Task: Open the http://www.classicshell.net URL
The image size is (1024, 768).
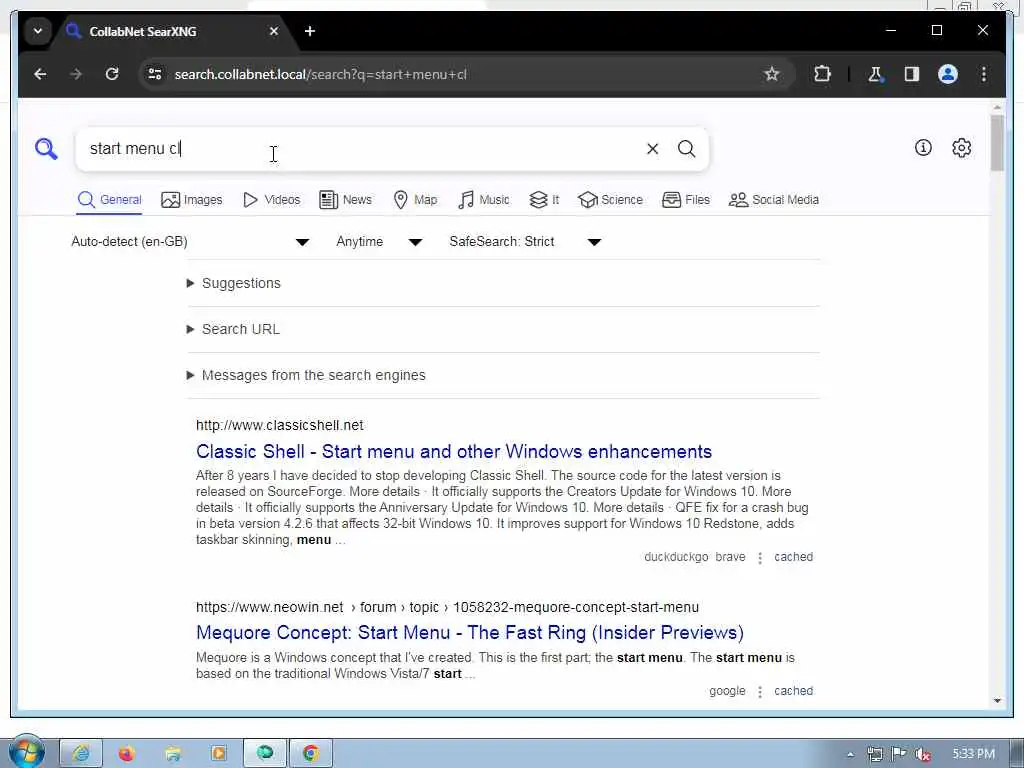Action: coord(280,425)
